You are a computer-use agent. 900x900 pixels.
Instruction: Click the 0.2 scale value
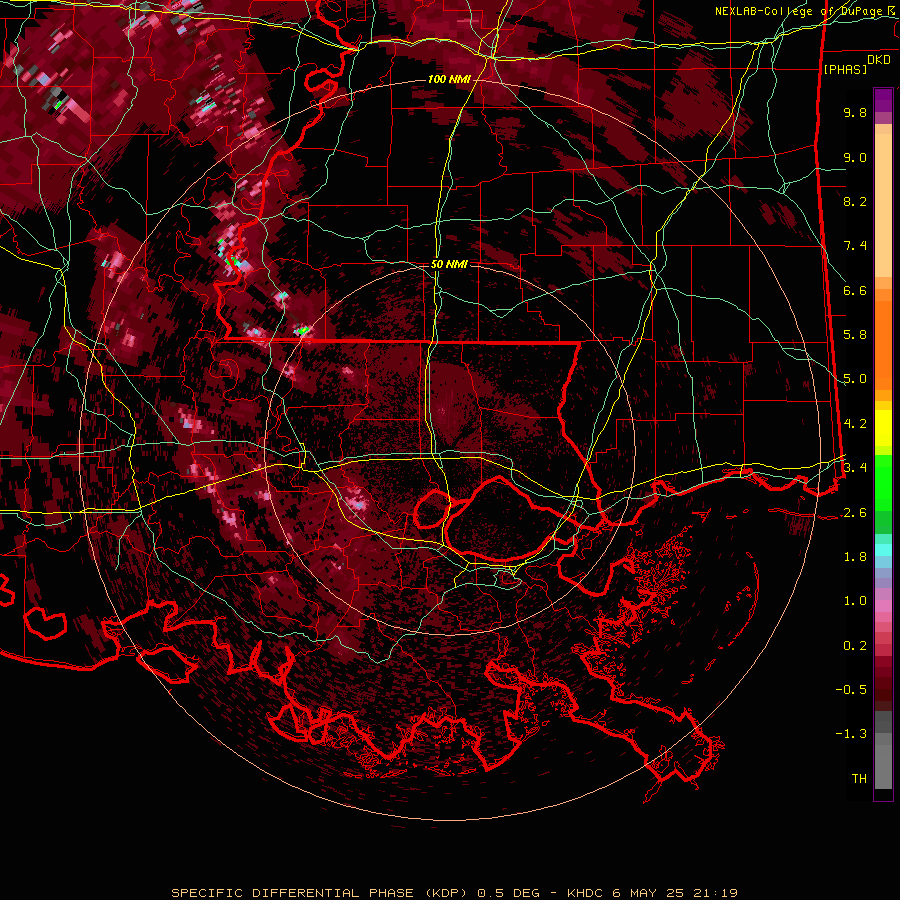[x=855, y=646]
